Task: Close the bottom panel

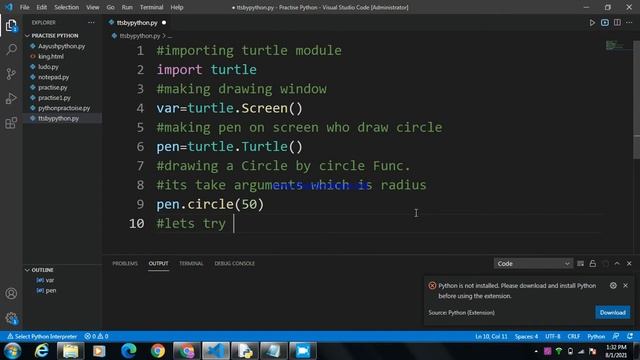Action: (x=629, y=264)
